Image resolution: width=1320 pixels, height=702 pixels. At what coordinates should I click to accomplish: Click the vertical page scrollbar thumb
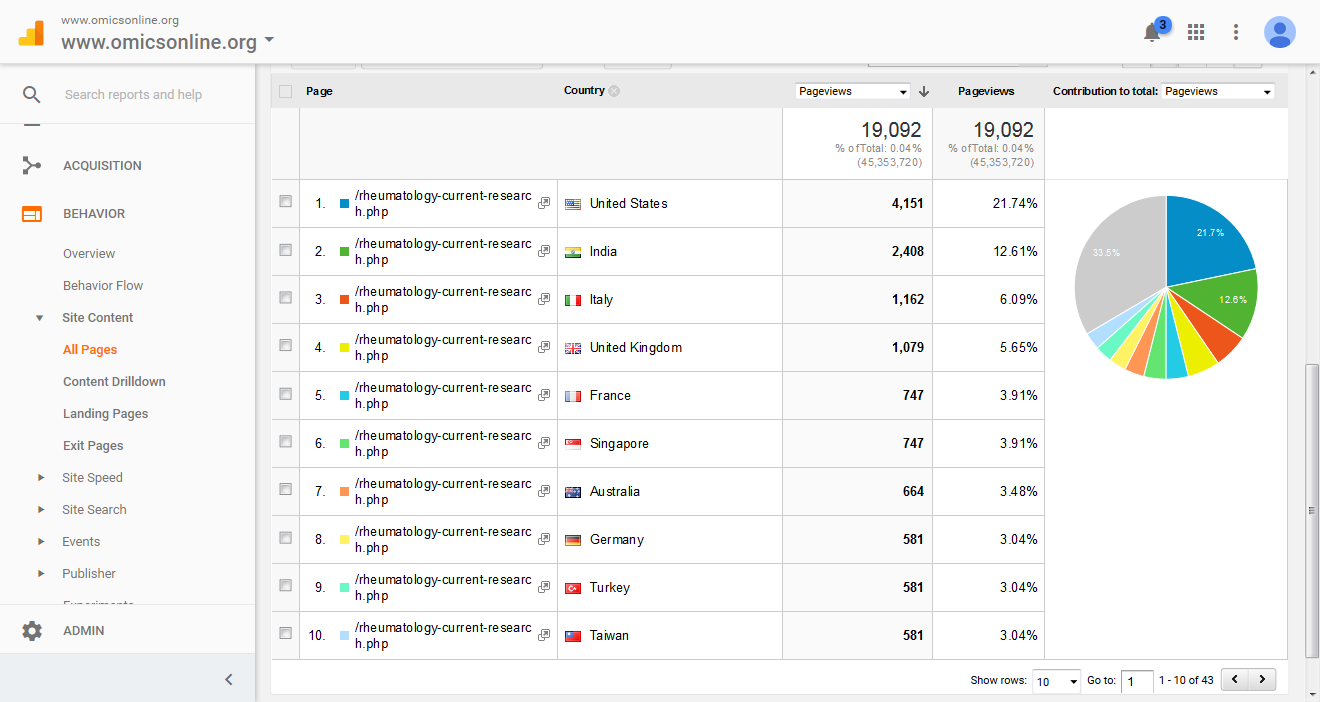click(x=1312, y=510)
